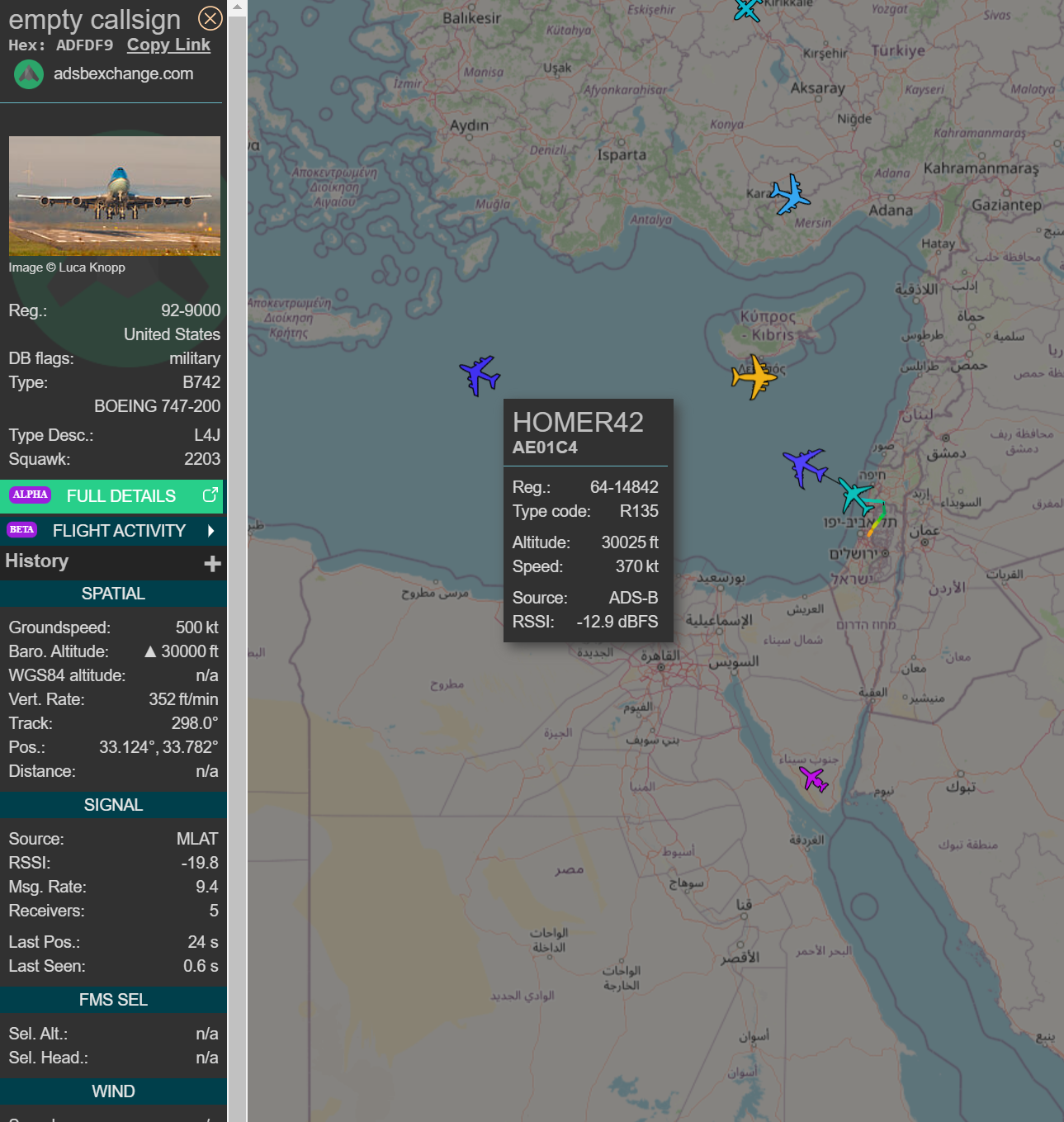Screen dimensions: 1064x1122
Task: Click the Receivers count 5
Action: (x=214, y=911)
